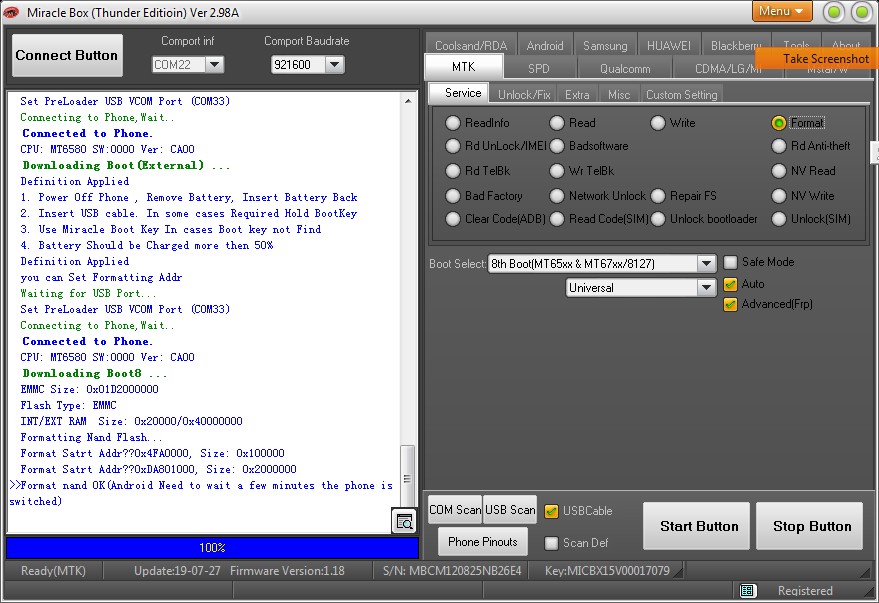Select the Repair FS option

[x=658, y=196]
